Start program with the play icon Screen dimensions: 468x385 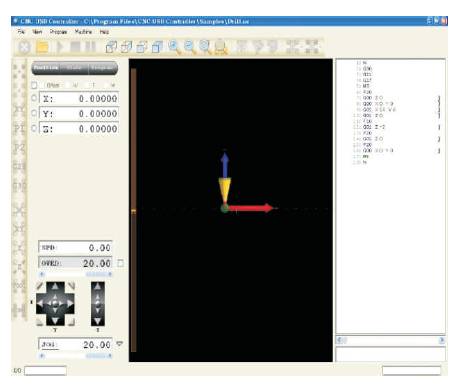coord(60,47)
